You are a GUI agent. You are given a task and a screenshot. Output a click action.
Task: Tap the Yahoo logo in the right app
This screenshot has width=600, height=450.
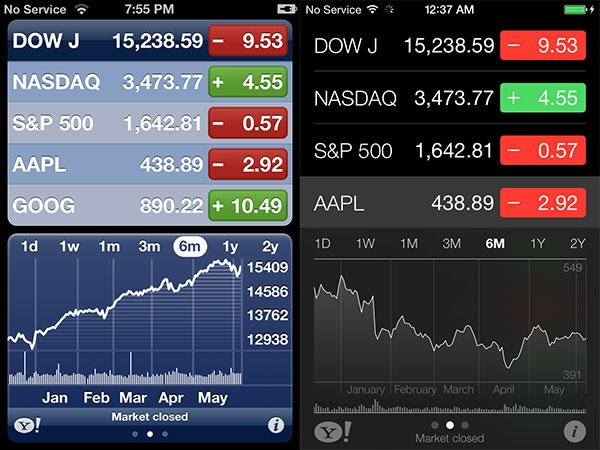pos(333,432)
